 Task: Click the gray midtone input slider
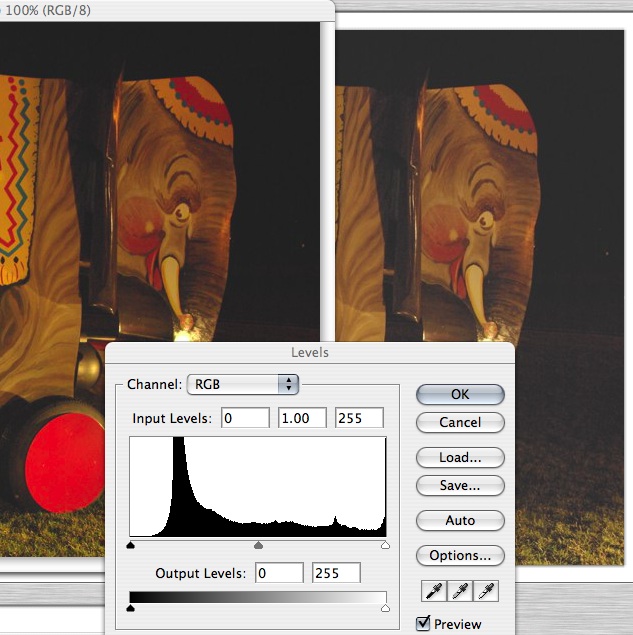[x=259, y=546]
